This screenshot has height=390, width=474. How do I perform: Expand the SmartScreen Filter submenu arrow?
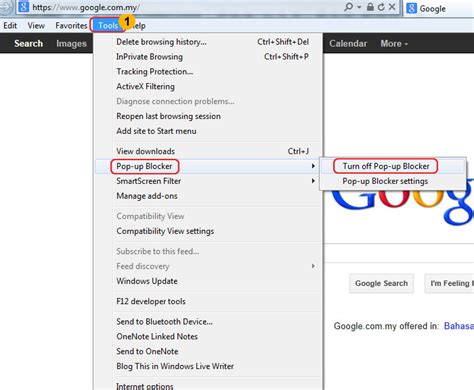[313, 181]
